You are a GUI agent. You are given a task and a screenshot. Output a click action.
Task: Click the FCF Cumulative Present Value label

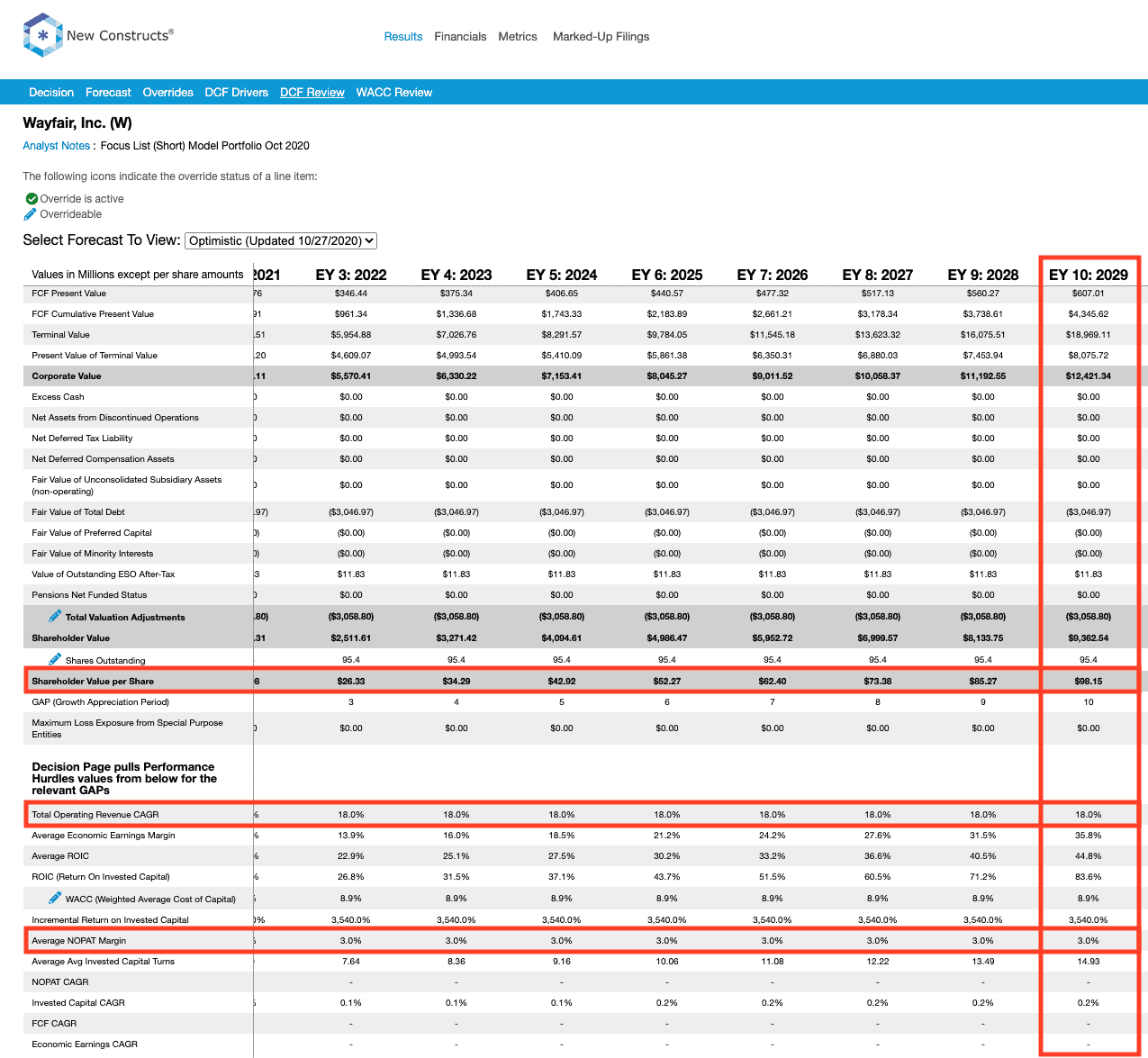tap(93, 314)
